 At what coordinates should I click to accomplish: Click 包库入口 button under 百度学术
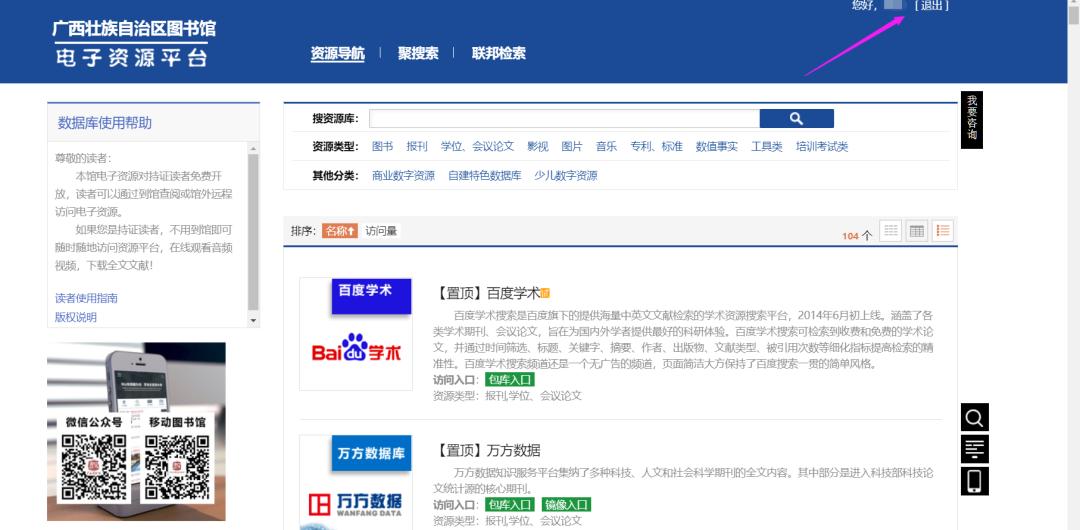point(510,380)
